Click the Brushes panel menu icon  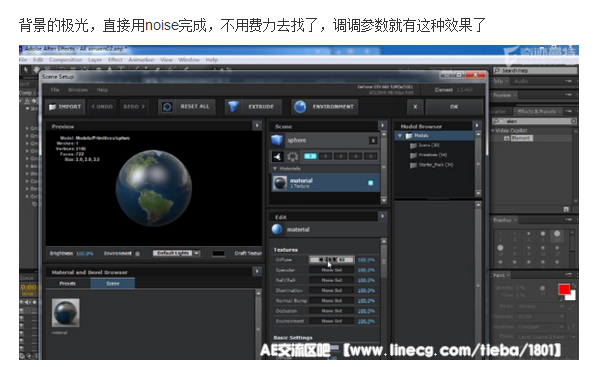pos(569,220)
